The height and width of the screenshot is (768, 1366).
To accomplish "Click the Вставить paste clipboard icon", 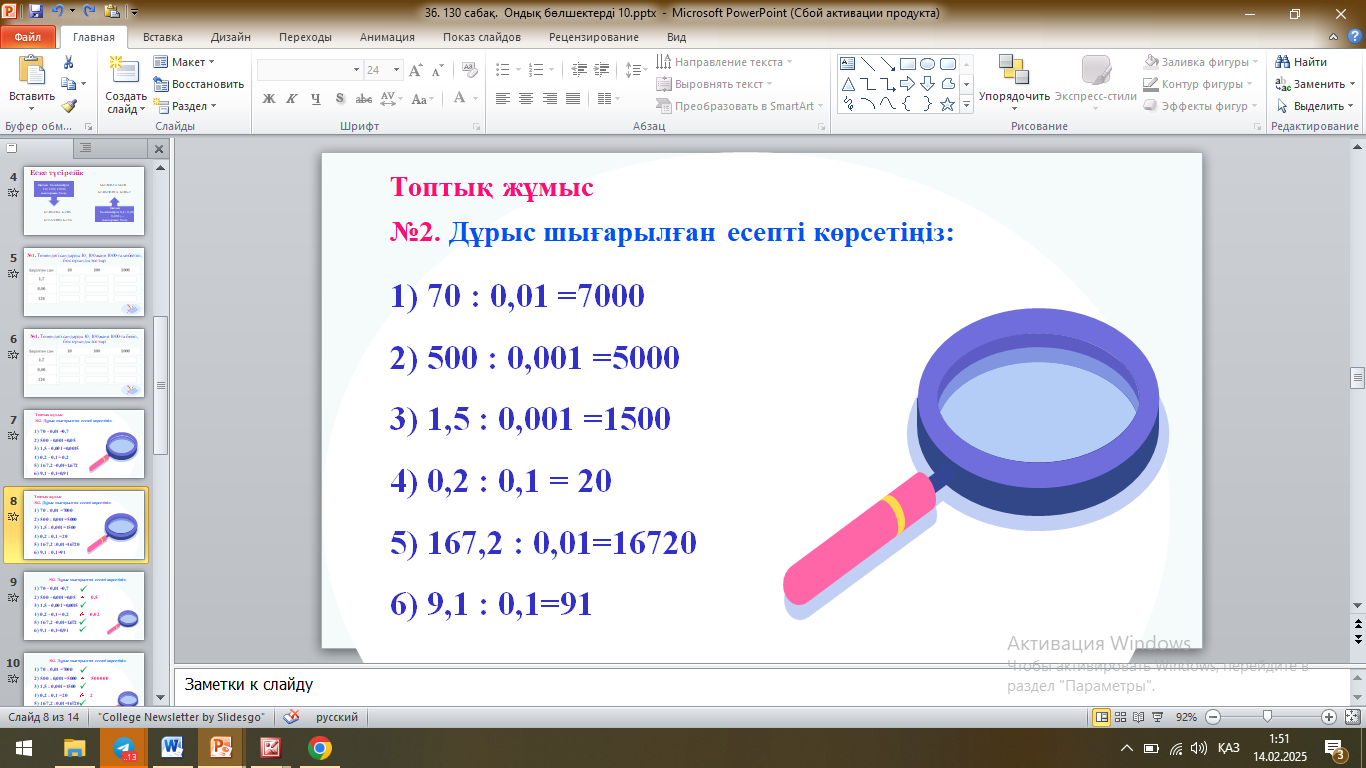I will click(x=32, y=70).
